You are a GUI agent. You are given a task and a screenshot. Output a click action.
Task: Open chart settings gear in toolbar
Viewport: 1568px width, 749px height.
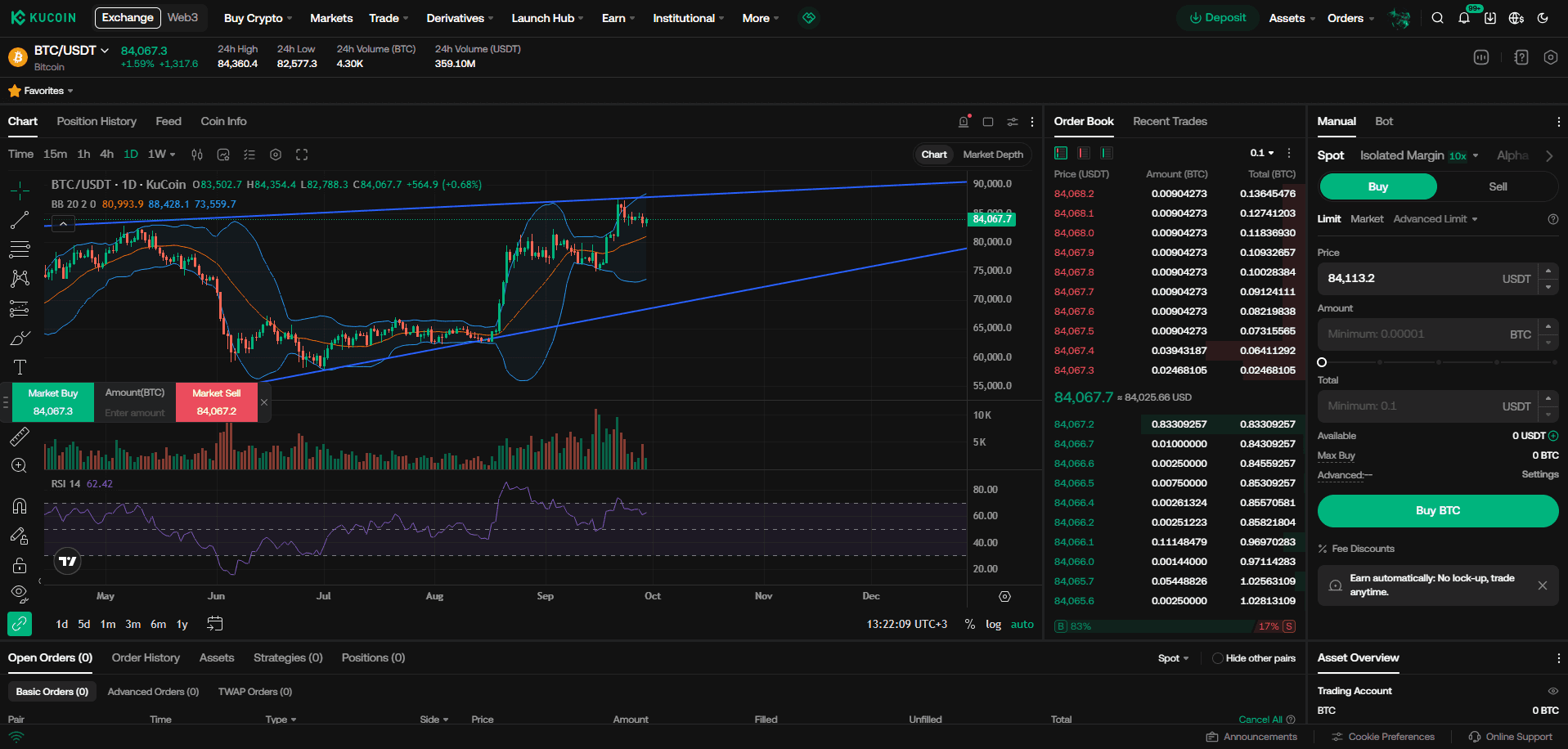276,155
